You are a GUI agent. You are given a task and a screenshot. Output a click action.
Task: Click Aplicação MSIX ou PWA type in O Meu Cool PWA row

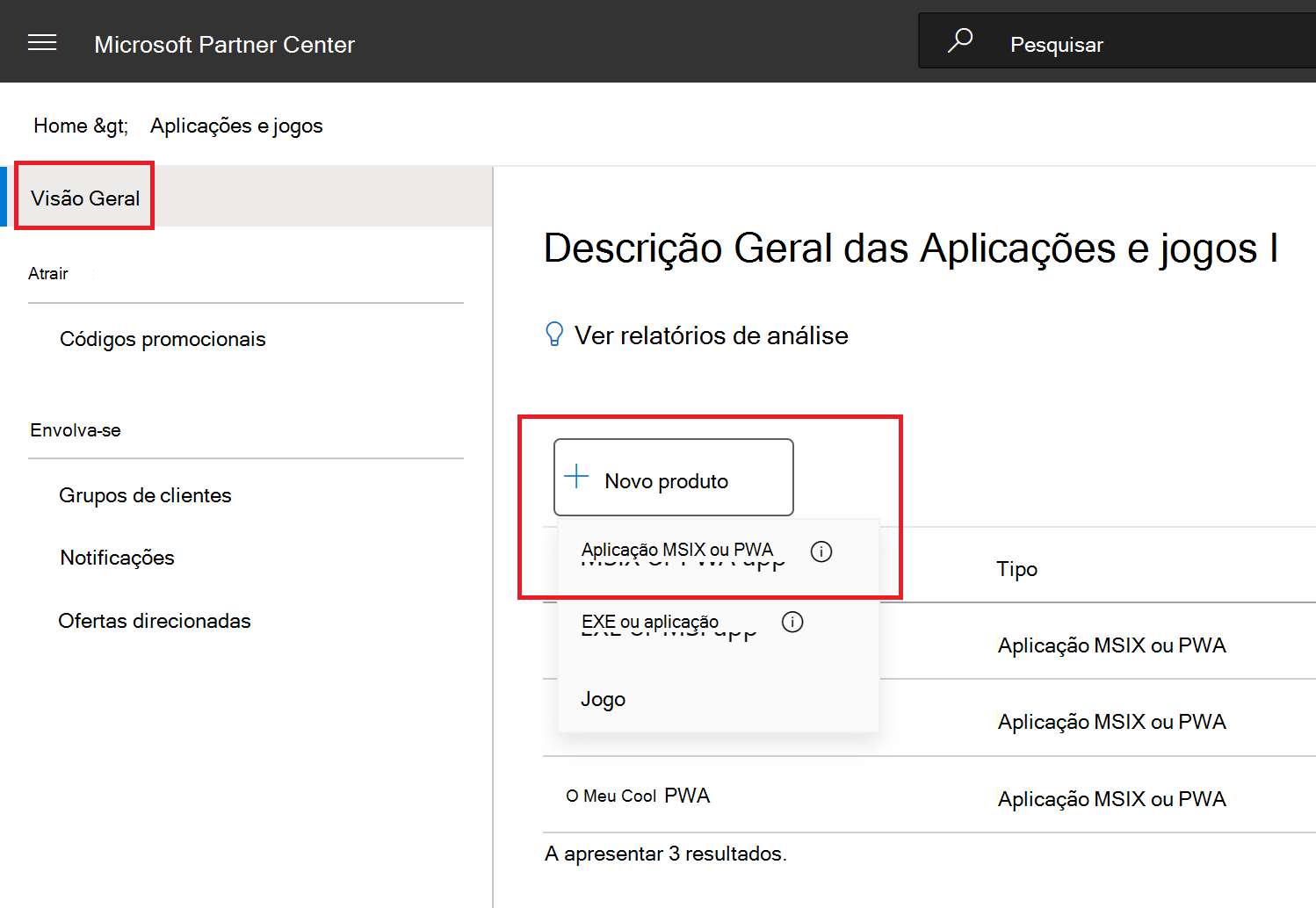tap(1112, 799)
